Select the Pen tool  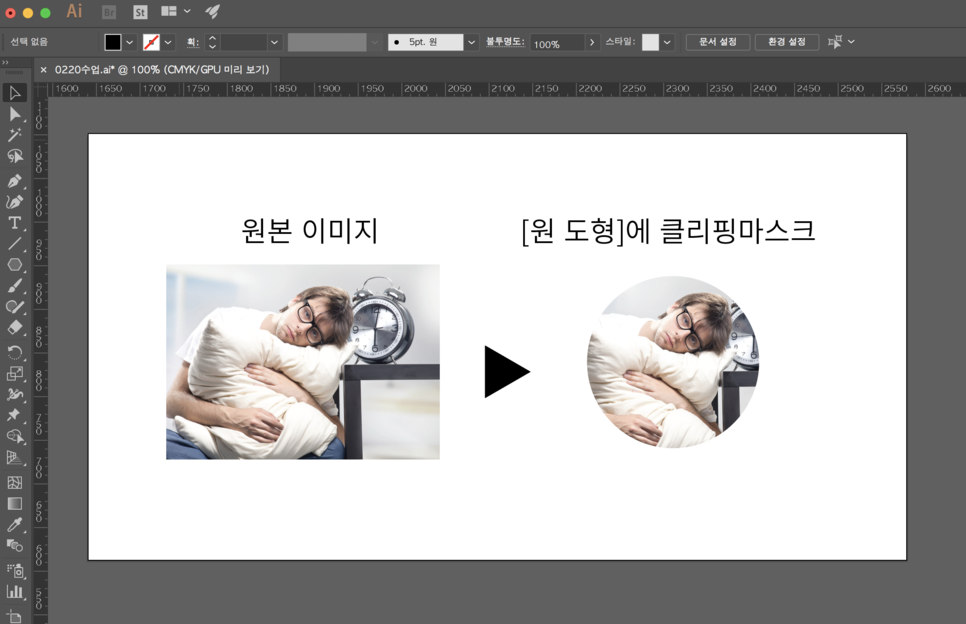click(15, 181)
